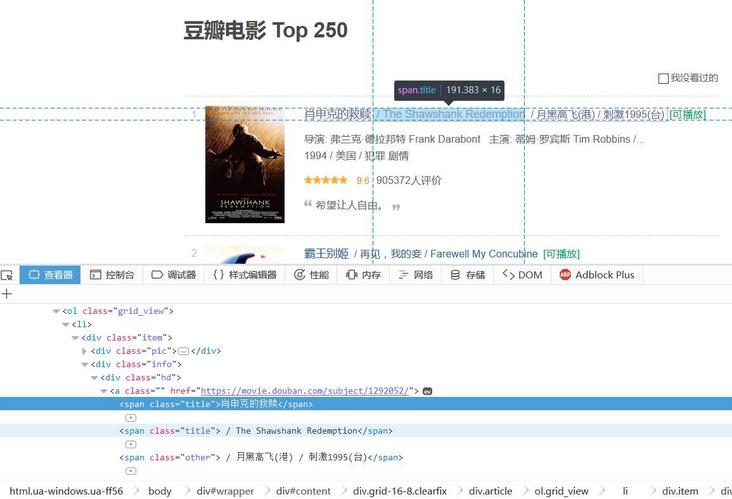This screenshot has height=499, width=732.
Task: Expand the div class pic node
Action: click(x=84, y=351)
